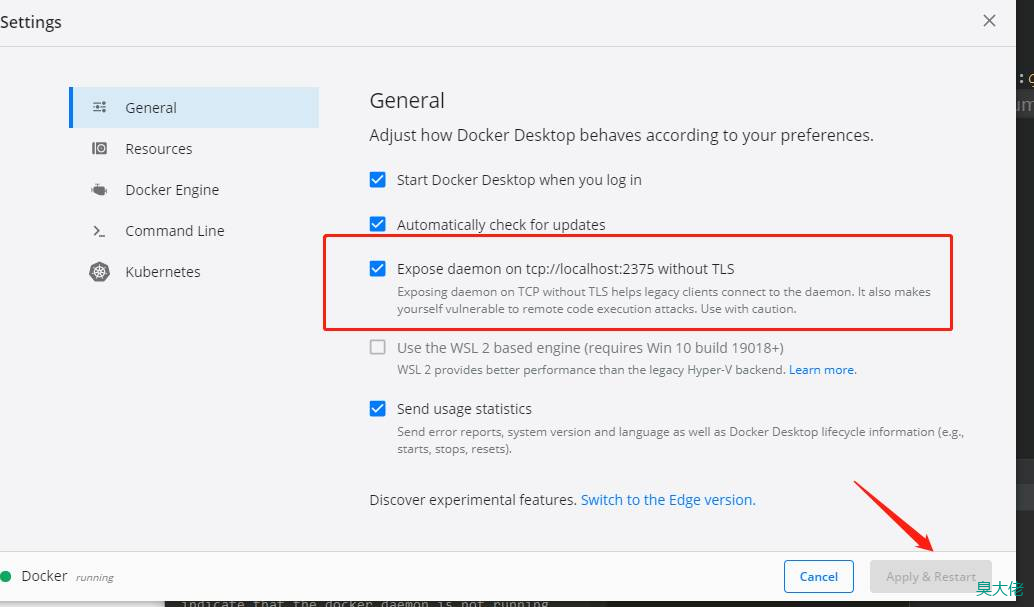Click the 'Adjust how Docker Desktop behaves' description
The image size is (1034, 607).
[x=621, y=135]
